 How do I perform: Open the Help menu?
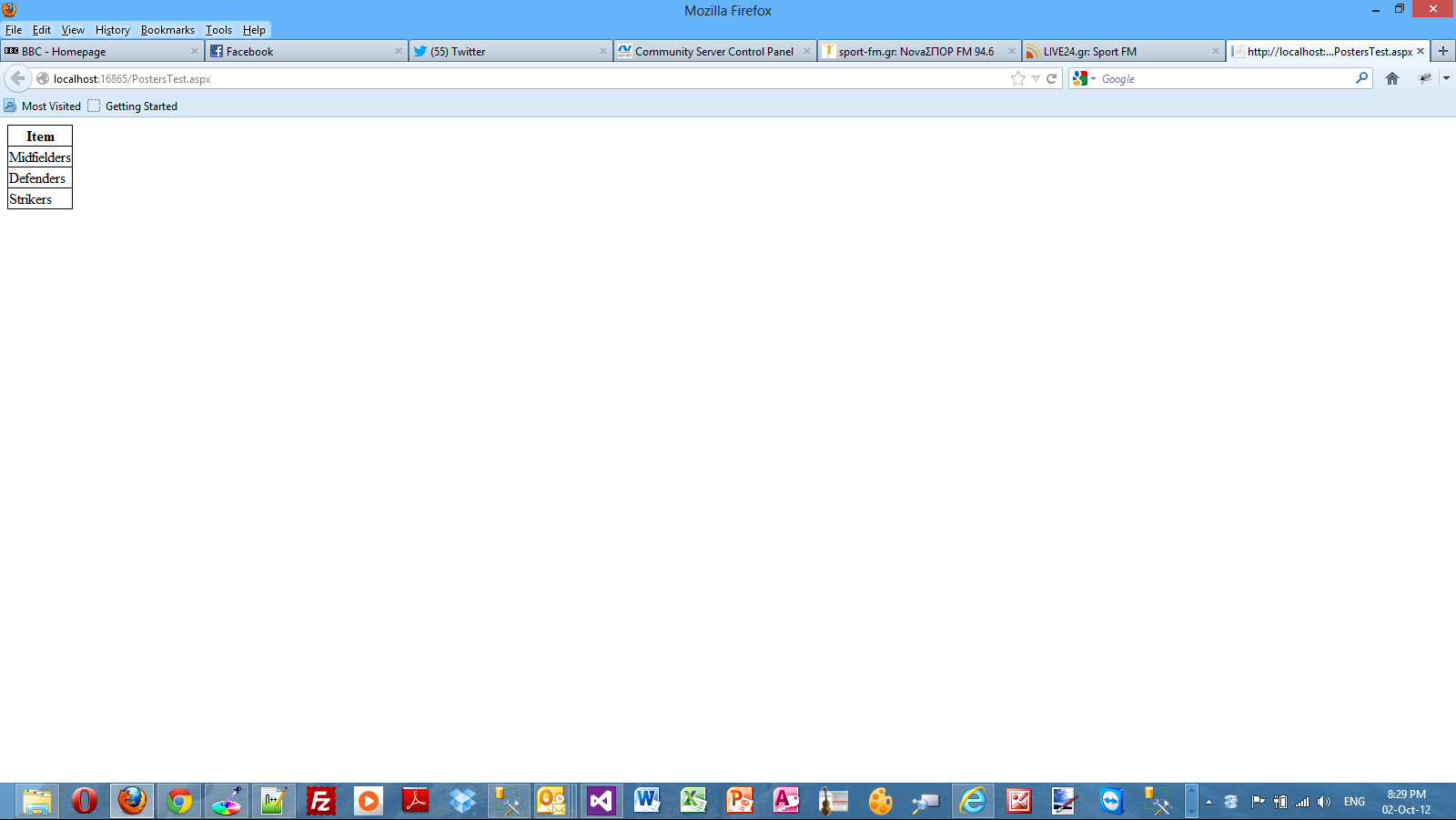click(x=254, y=30)
